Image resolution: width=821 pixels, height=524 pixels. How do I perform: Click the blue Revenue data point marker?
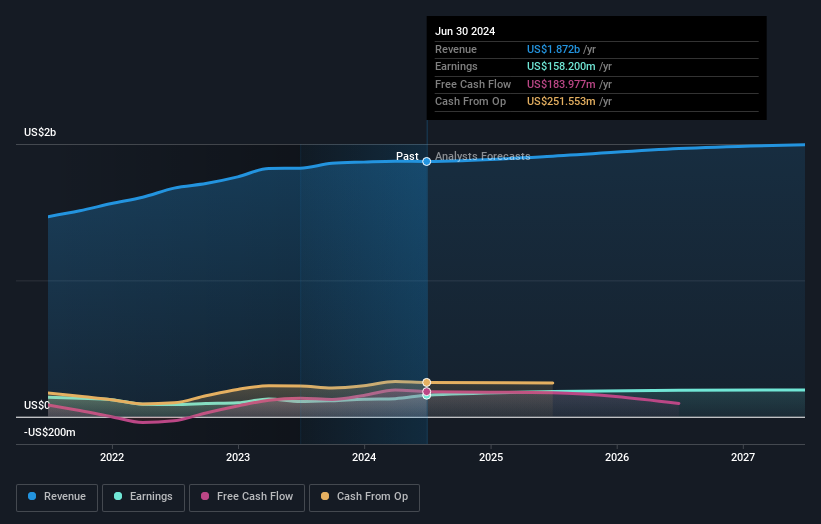click(427, 161)
